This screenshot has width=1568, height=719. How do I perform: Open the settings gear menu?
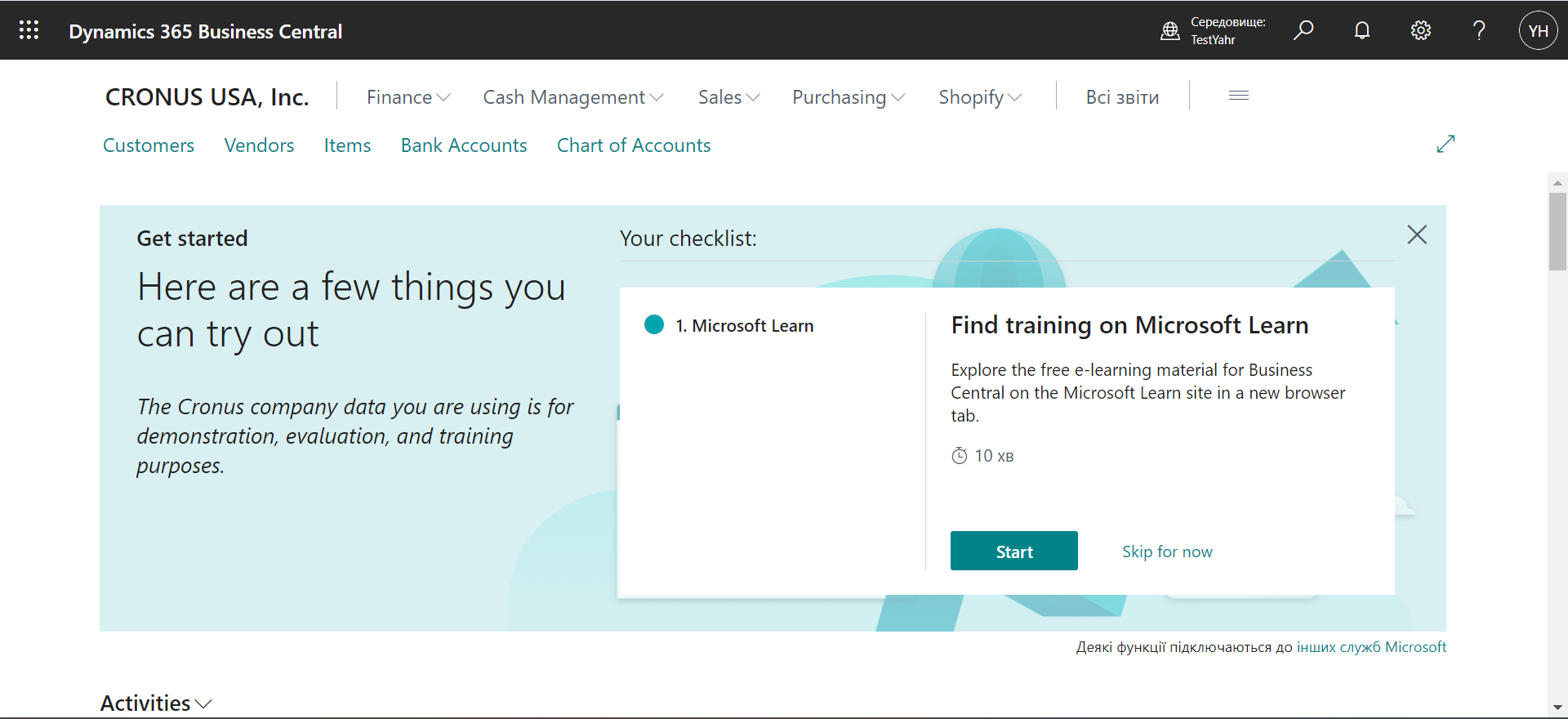pos(1421,31)
